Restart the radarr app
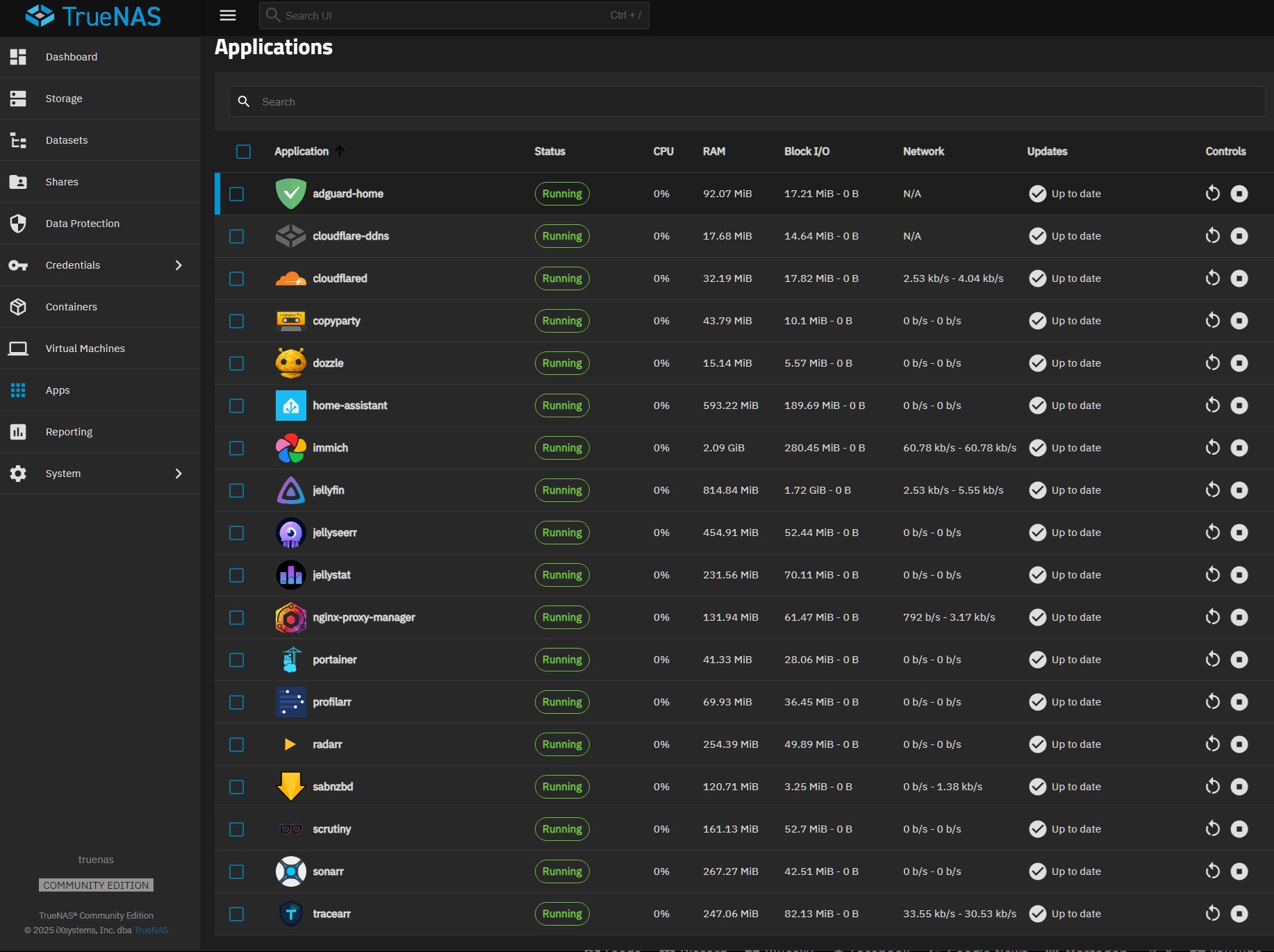Image resolution: width=1274 pixels, height=952 pixels. [1213, 744]
